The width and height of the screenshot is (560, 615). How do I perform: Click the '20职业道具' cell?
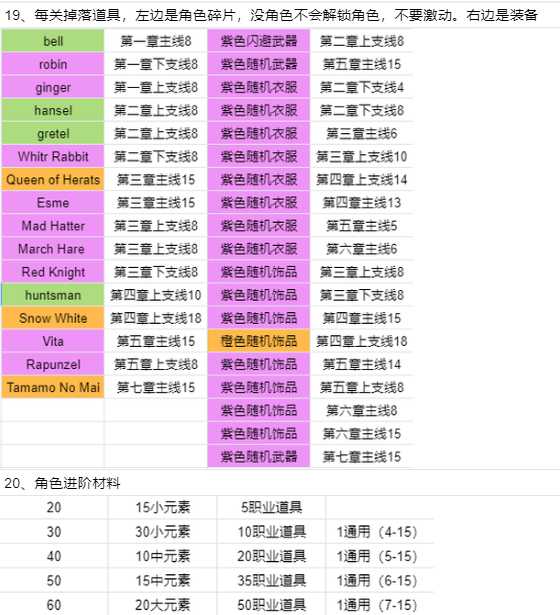271,556
